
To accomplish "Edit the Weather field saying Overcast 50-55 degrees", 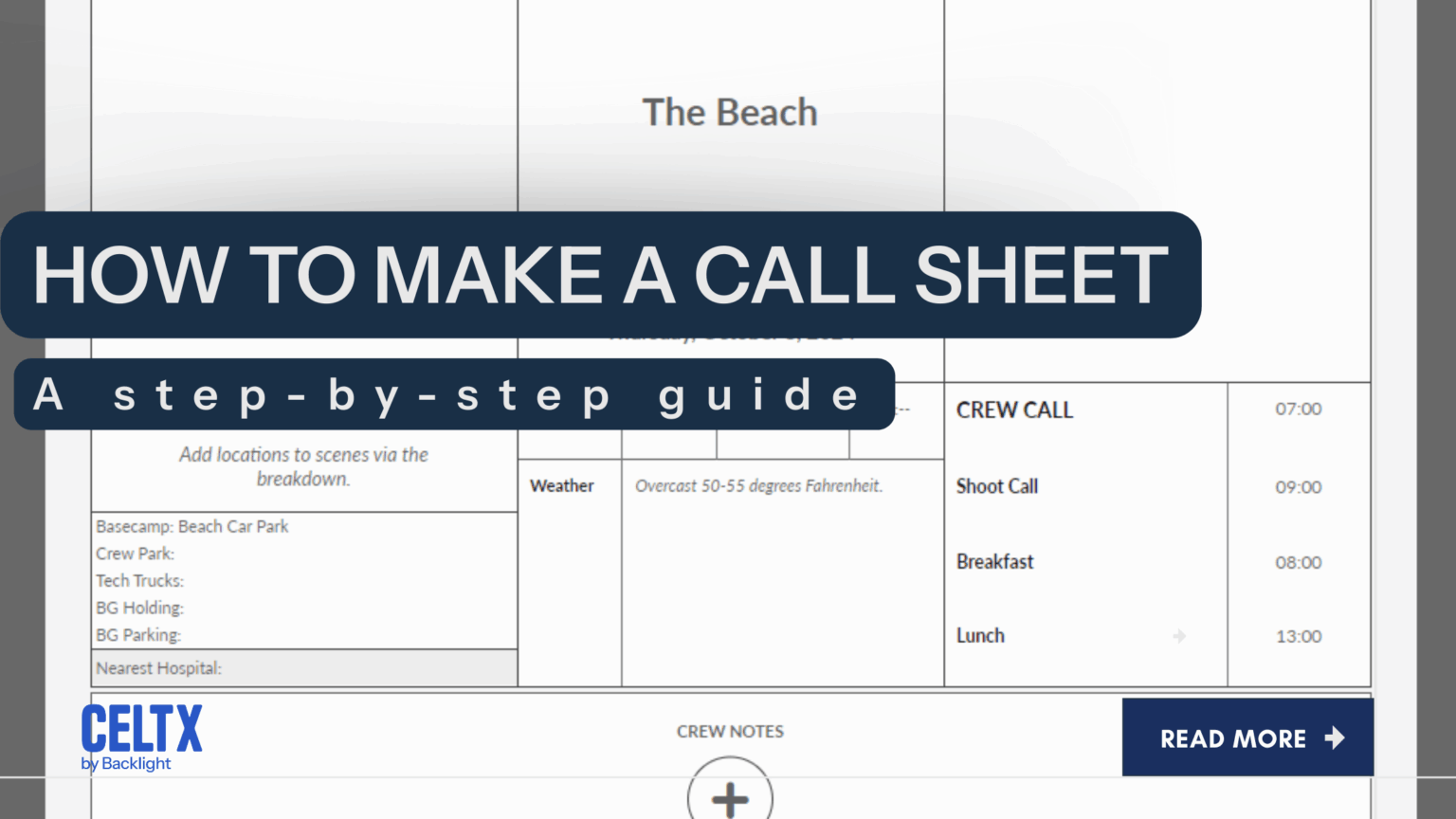I will tap(758, 485).
